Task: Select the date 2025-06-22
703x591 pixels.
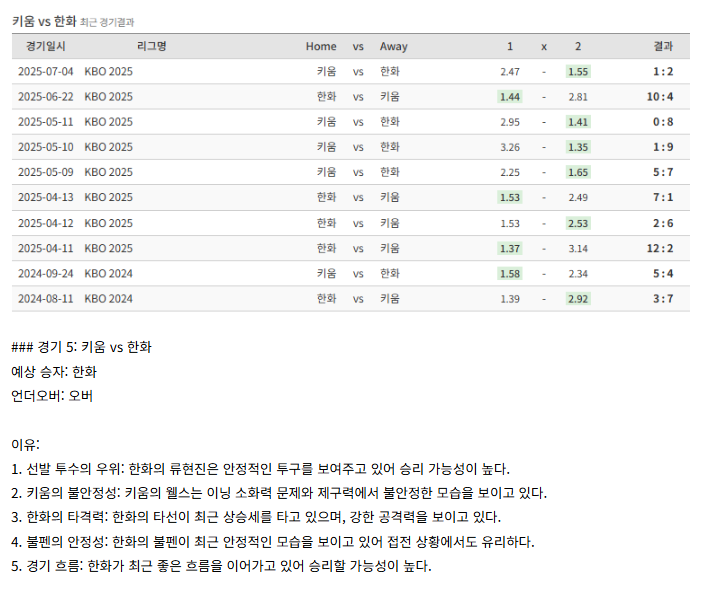Action: (x=45, y=96)
